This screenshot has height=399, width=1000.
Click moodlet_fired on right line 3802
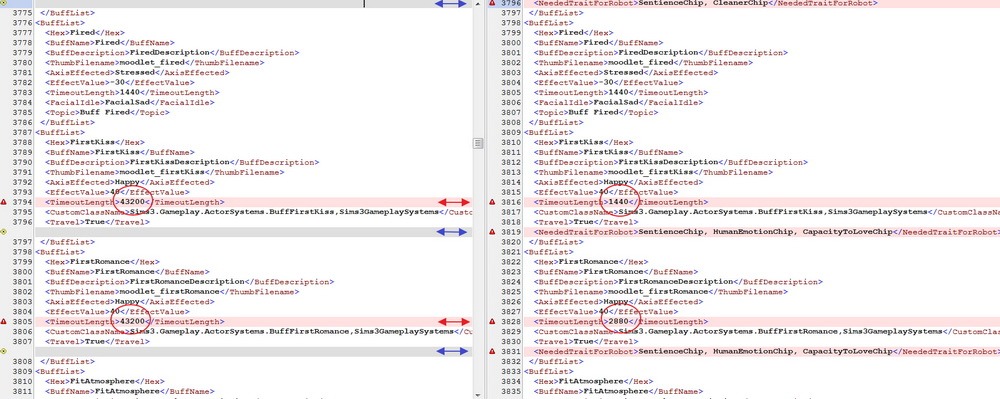pos(643,63)
